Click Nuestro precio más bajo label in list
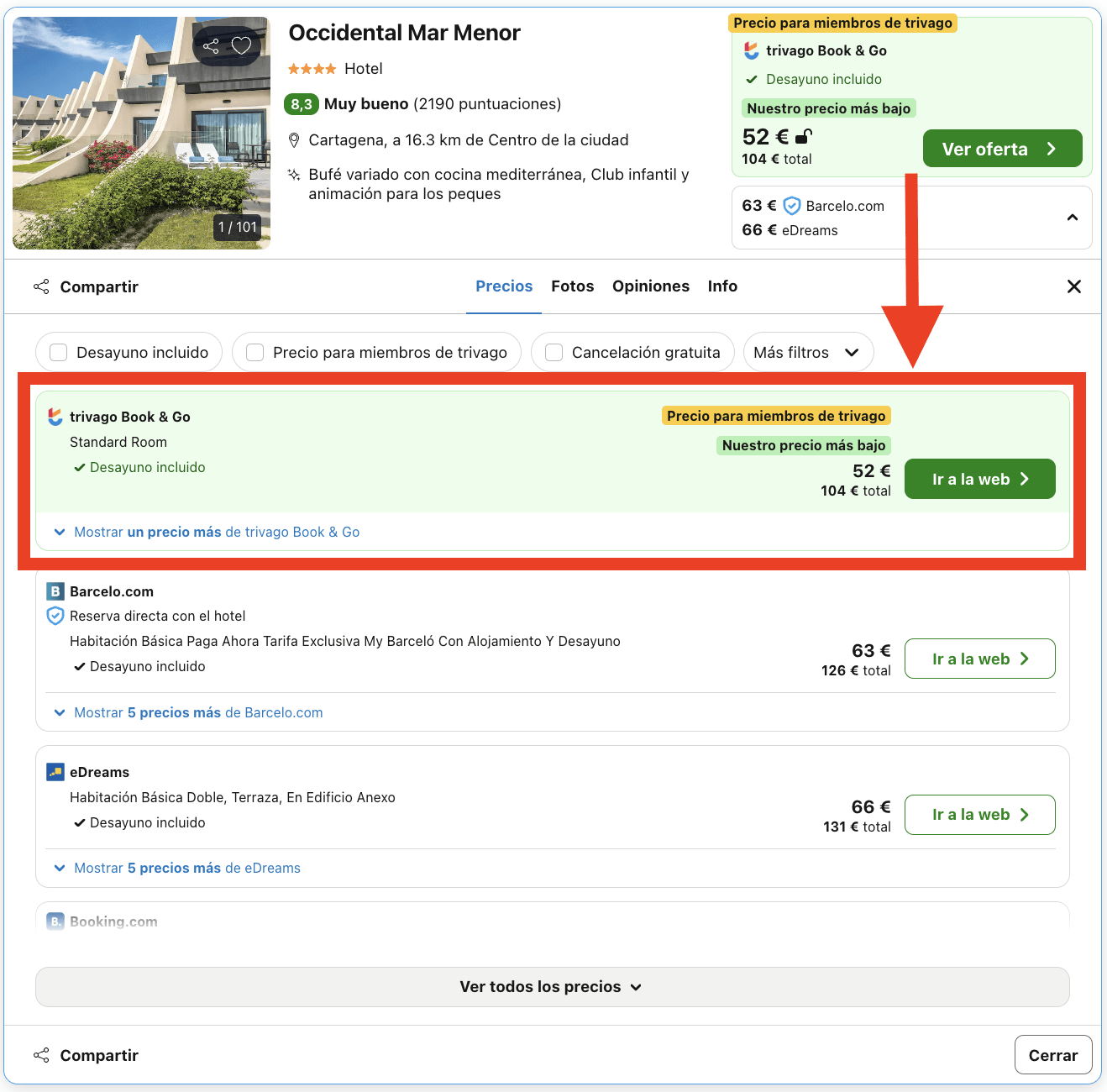The image size is (1107, 1092). point(804,445)
